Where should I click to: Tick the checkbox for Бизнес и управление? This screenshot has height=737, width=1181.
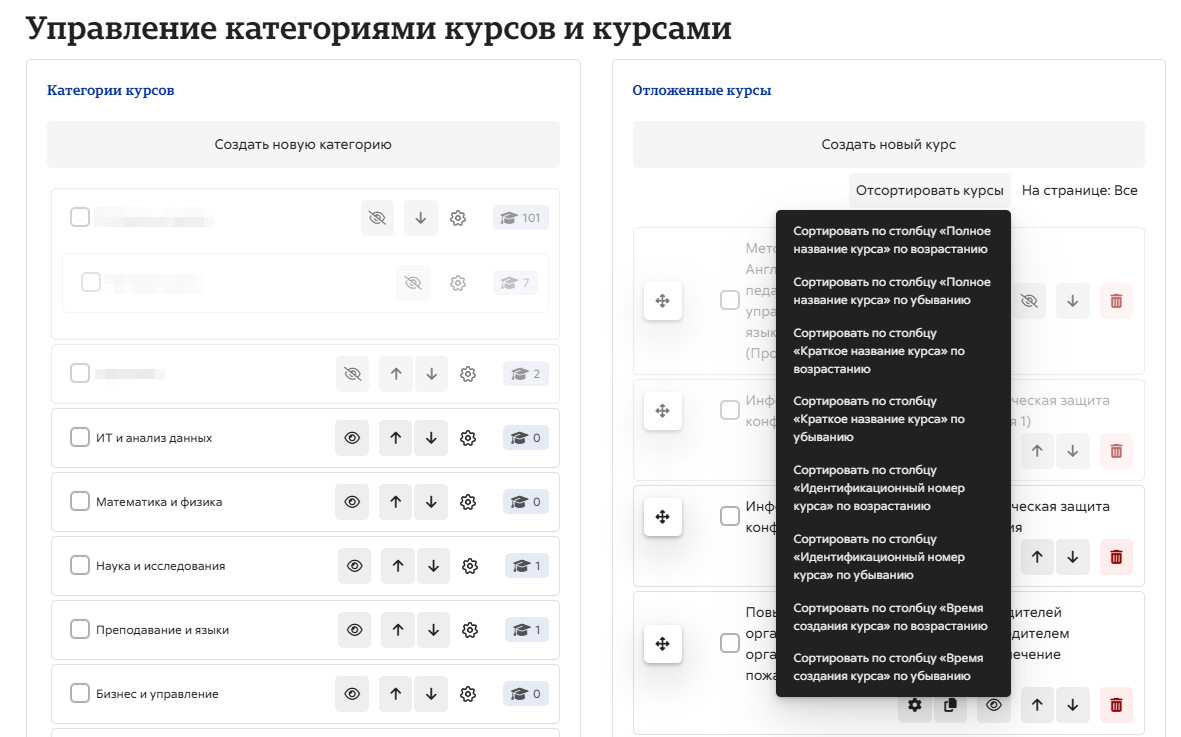point(80,693)
